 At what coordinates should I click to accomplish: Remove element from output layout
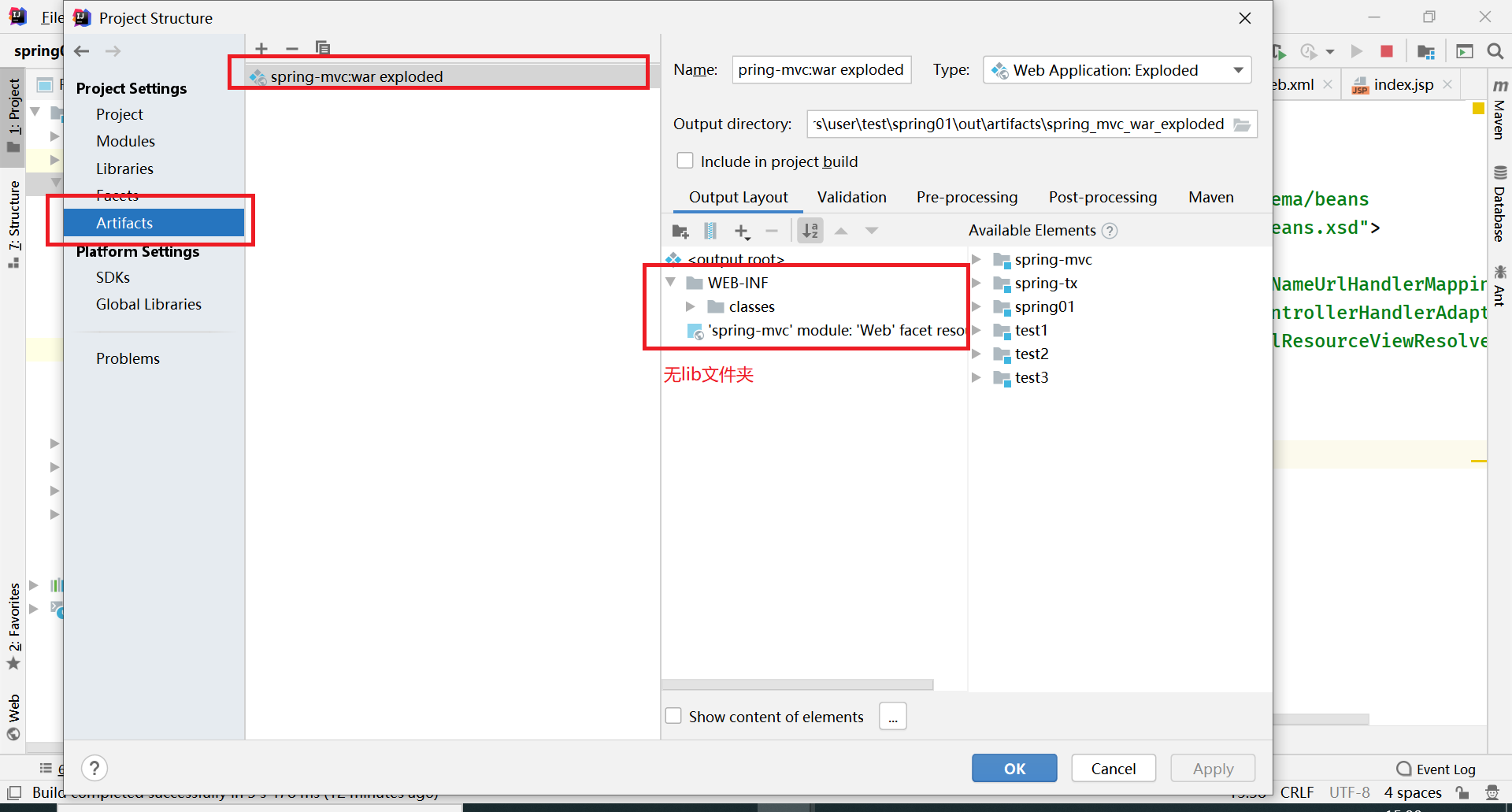(772, 231)
